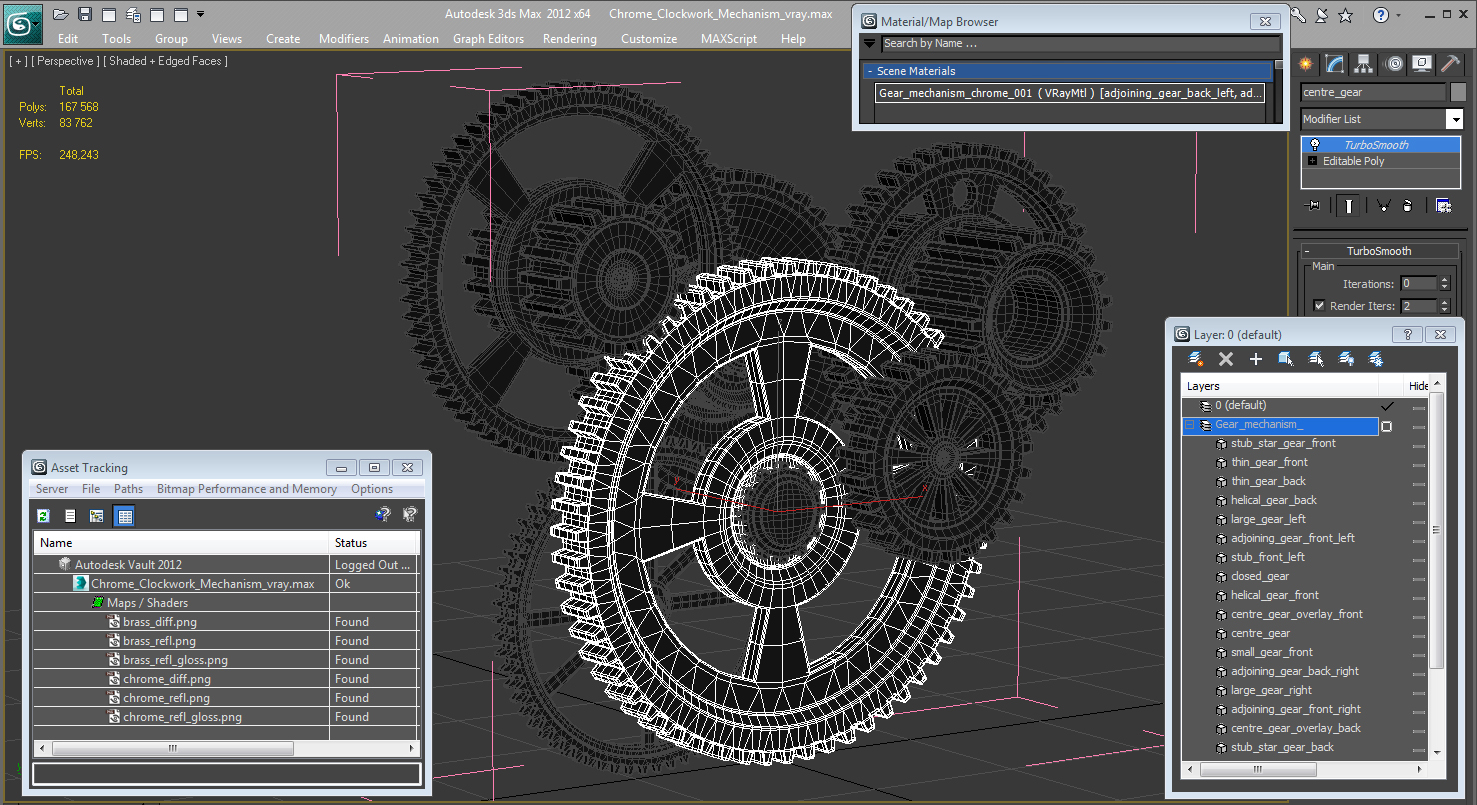Viewport: 1477px width, 805px height.
Task: Click the Search by Name field
Action: click(1080, 43)
